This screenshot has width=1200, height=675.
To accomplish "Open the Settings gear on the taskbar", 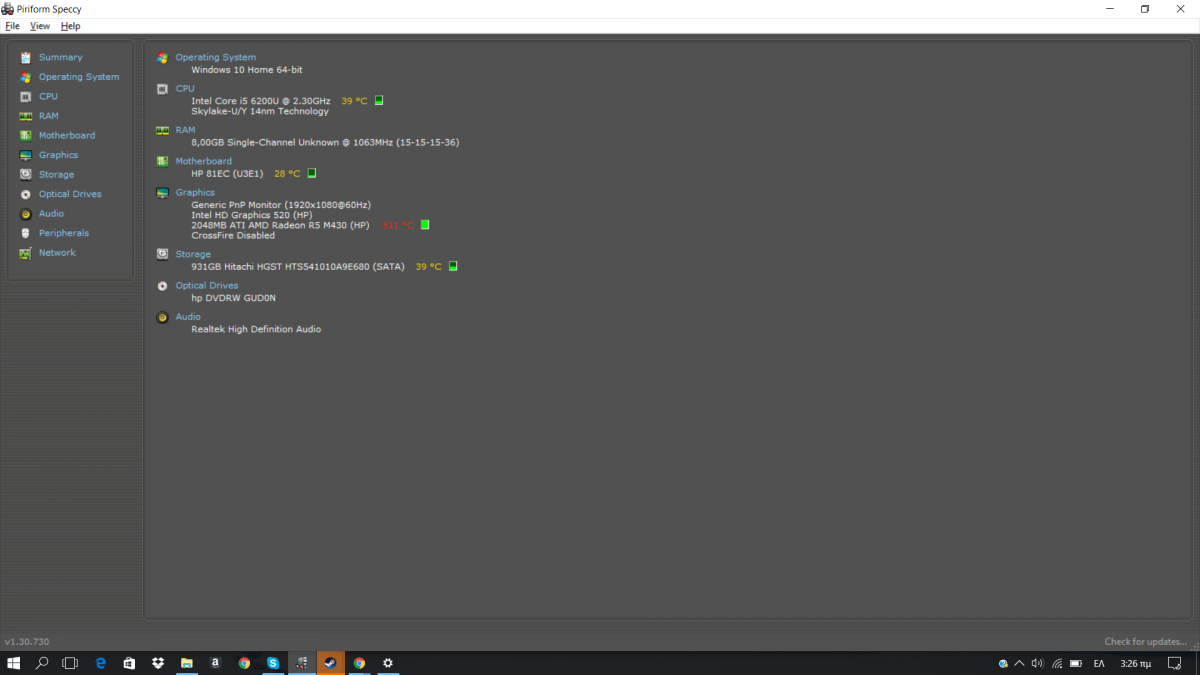I will click(x=388, y=663).
